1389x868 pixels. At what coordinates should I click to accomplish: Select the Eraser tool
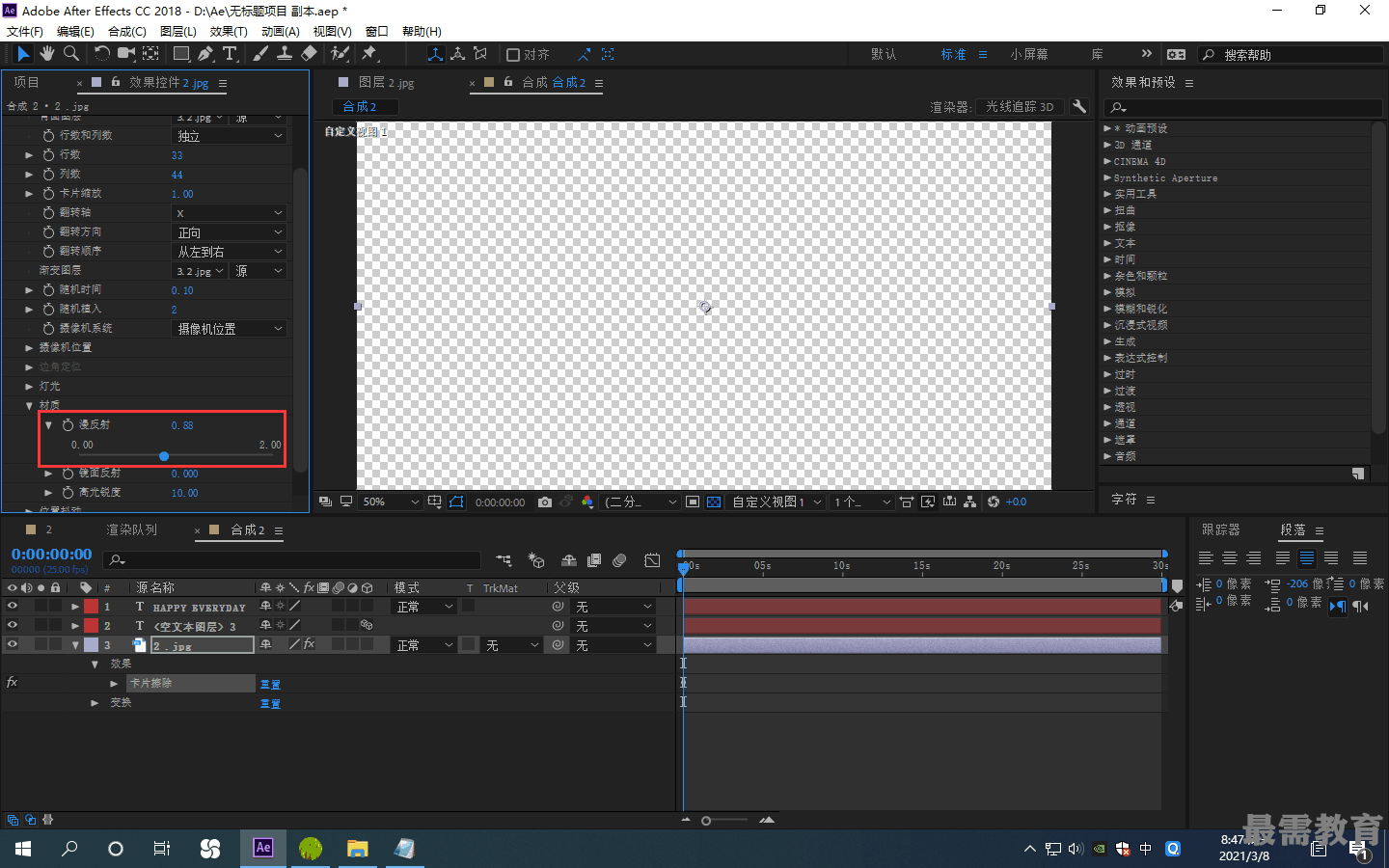point(309,54)
